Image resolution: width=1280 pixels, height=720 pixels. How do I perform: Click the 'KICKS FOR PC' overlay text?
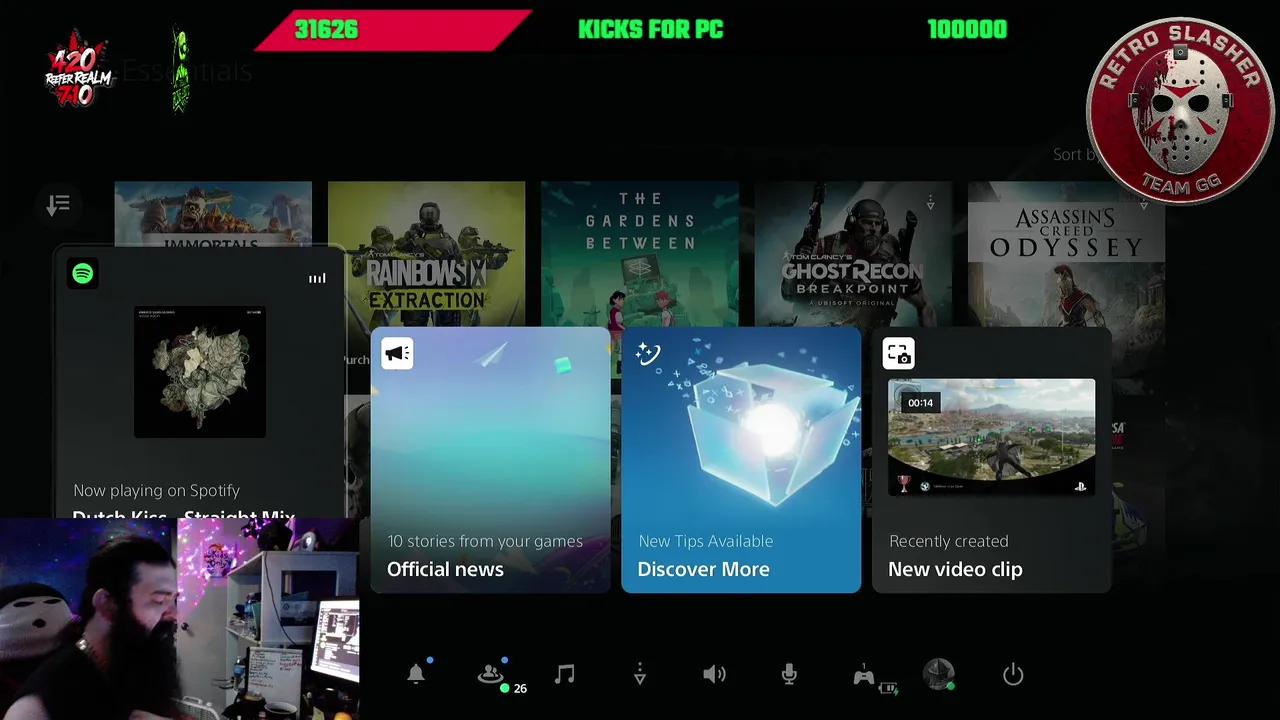[650, 29]
